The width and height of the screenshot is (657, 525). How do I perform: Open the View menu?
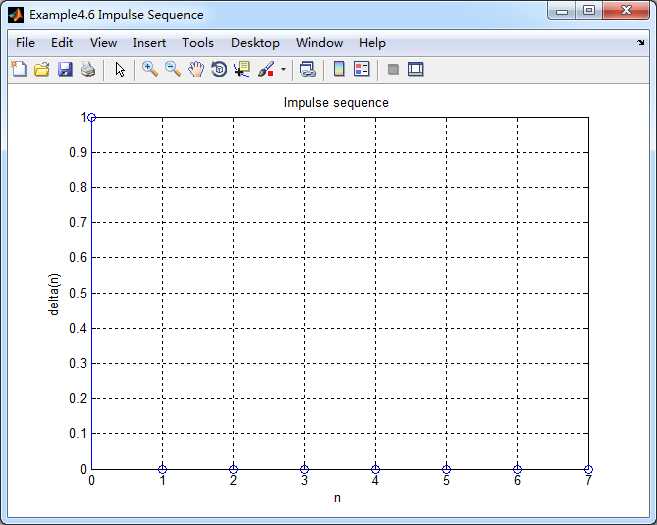click(103, 43)
